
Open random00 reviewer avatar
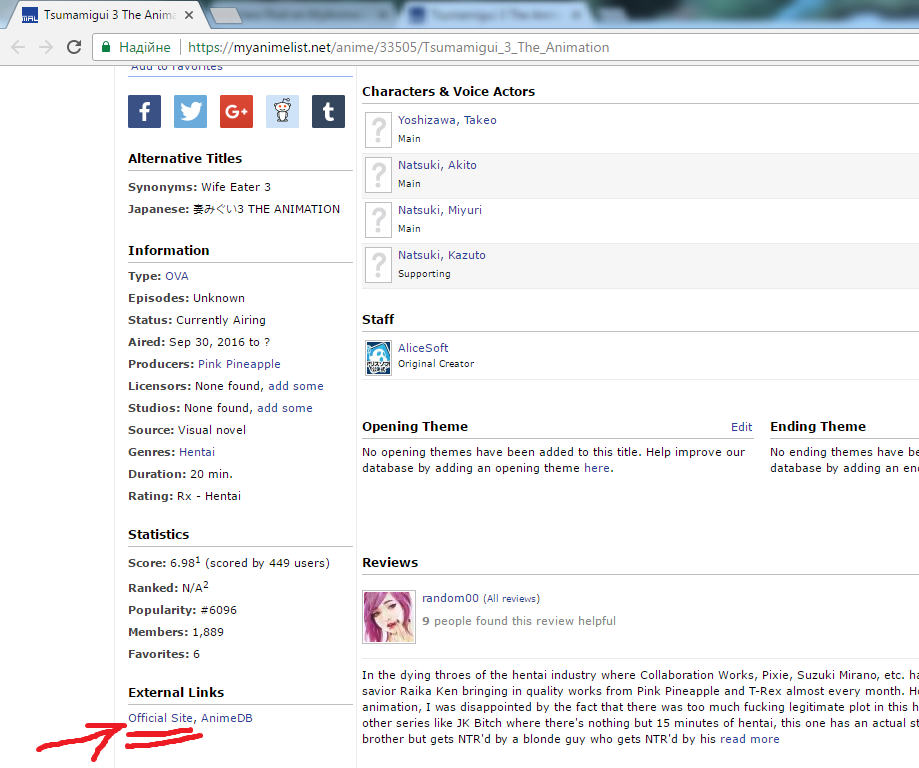click(389, 616)
